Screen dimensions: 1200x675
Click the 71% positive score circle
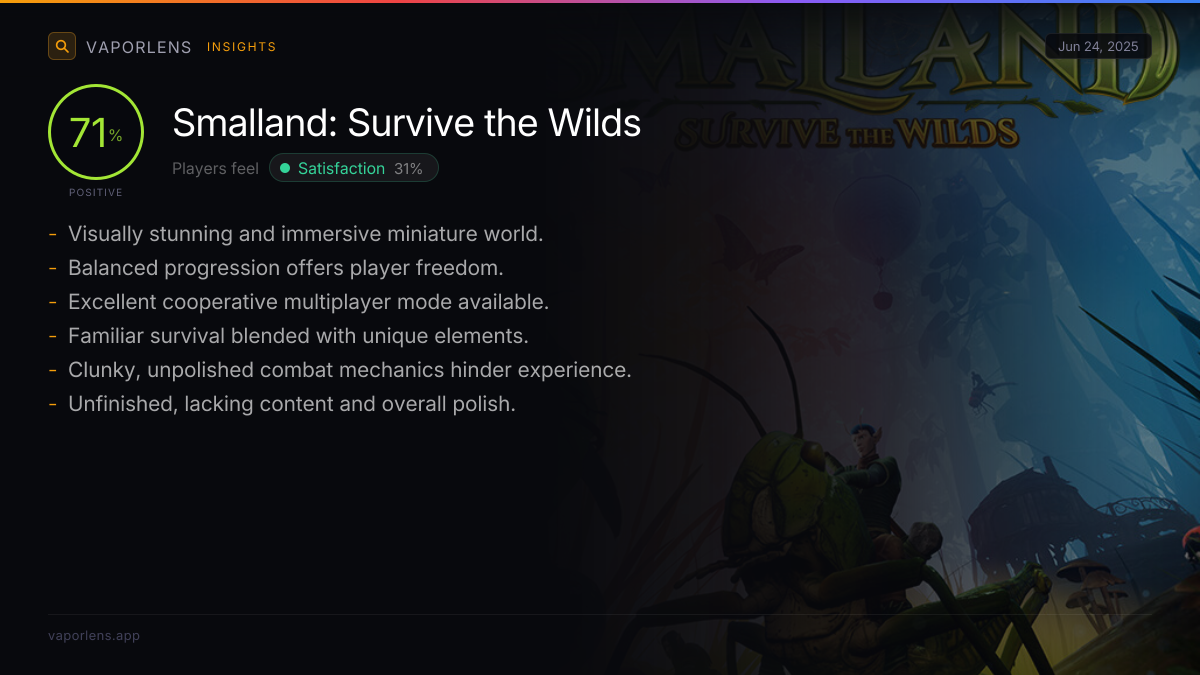(x=96, y=132)
